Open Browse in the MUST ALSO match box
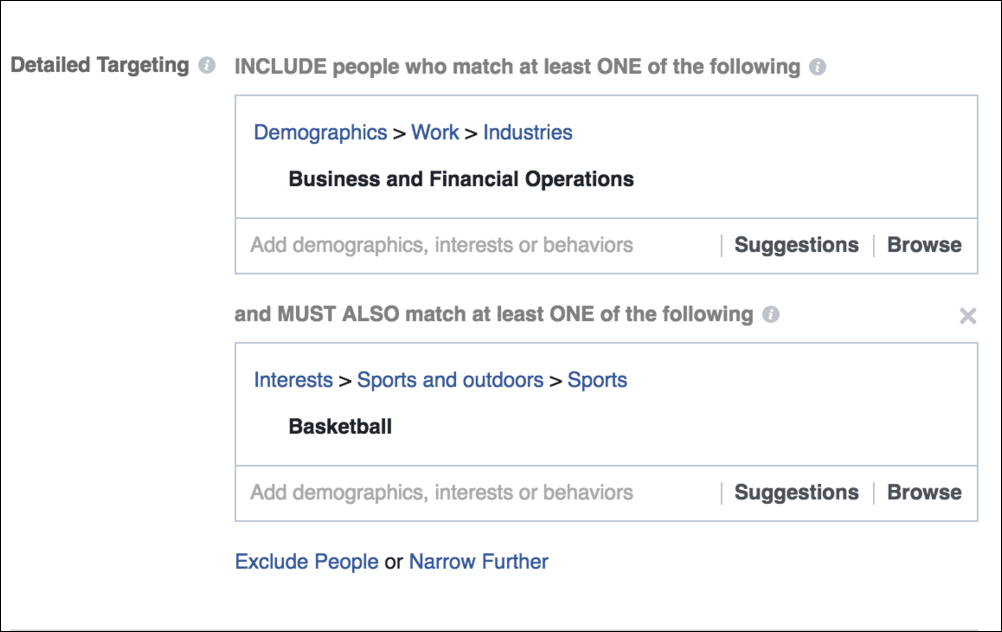 click(x=924, y=492)
